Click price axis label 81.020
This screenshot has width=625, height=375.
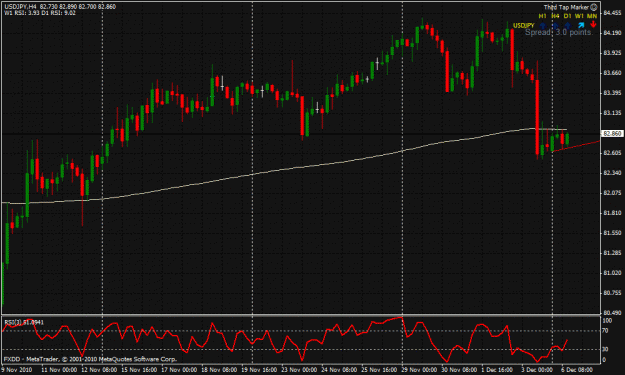coord(612,273)
